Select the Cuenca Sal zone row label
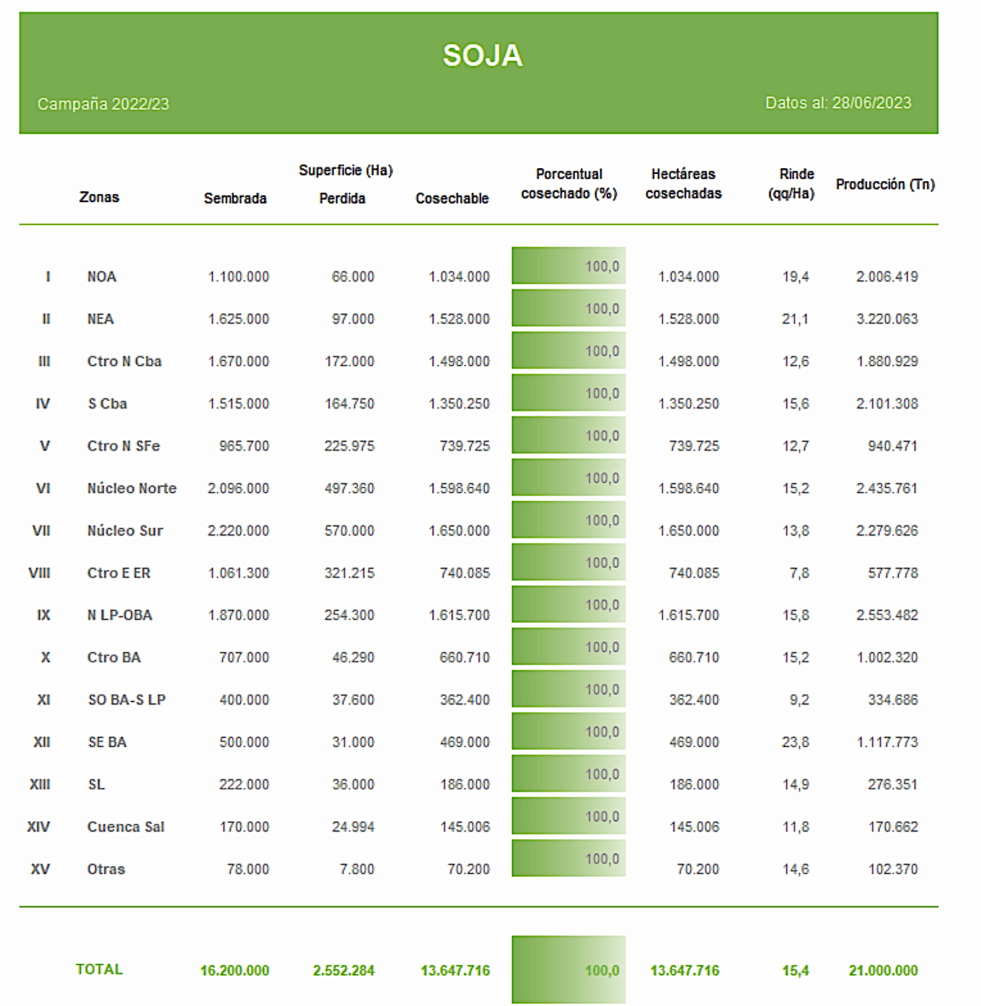The image size is (981, 1006). coord(126,827)
